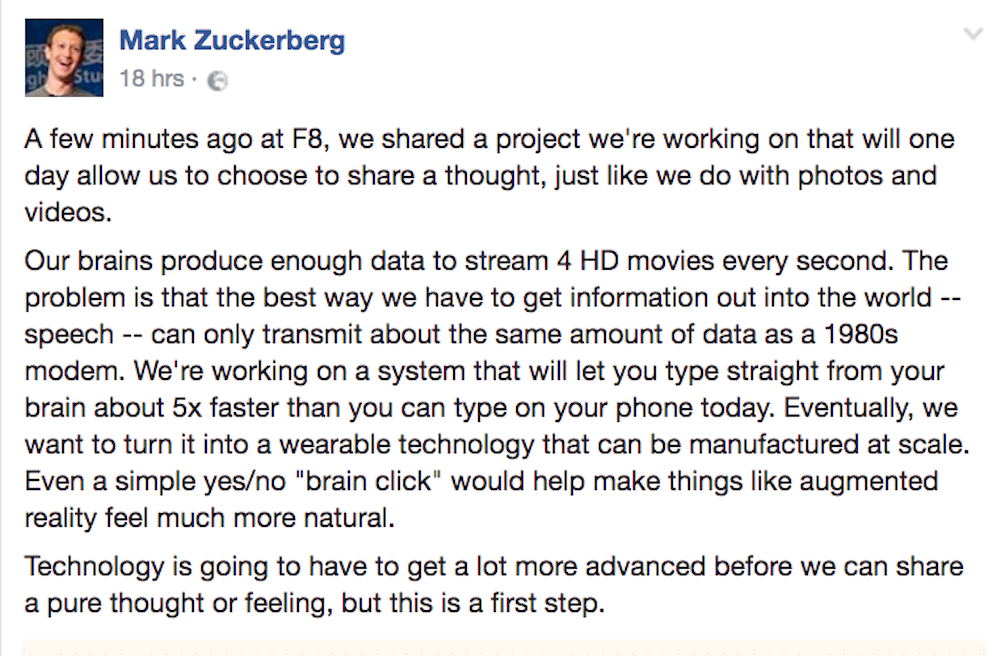Click Mark Zuckerberg's profile picture

(x=64, y=58)
